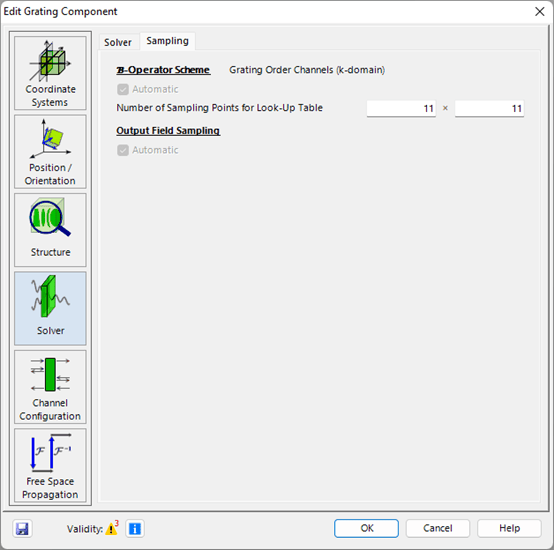This screenshot has height=550, width=554.
Task: Close the Edit Grating Component dialog
Action: [x=540, y=12]
